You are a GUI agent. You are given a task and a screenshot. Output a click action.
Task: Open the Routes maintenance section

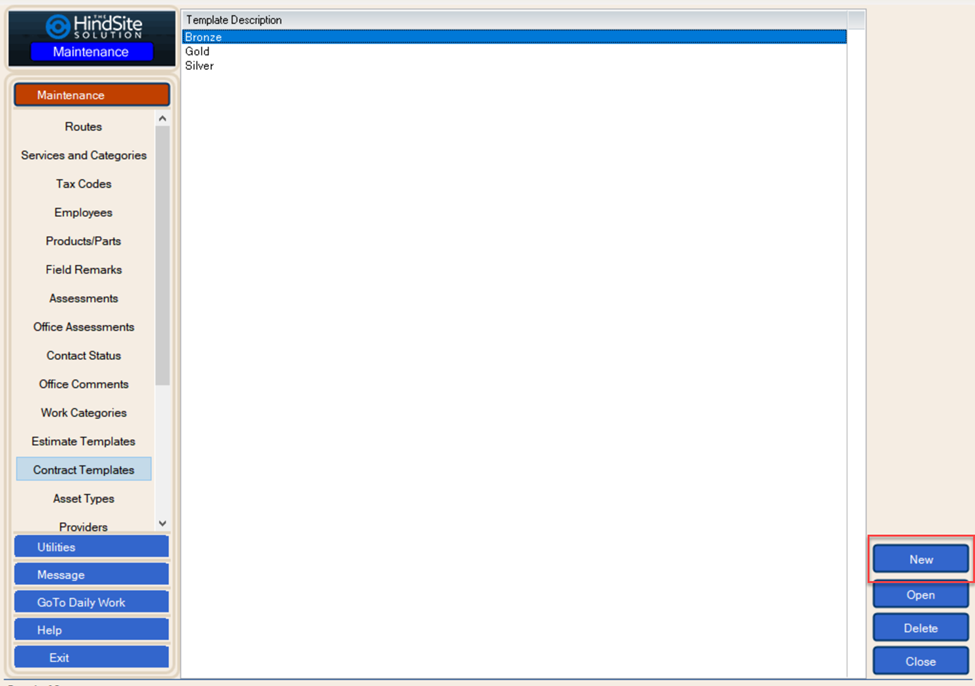click(83, 127)
